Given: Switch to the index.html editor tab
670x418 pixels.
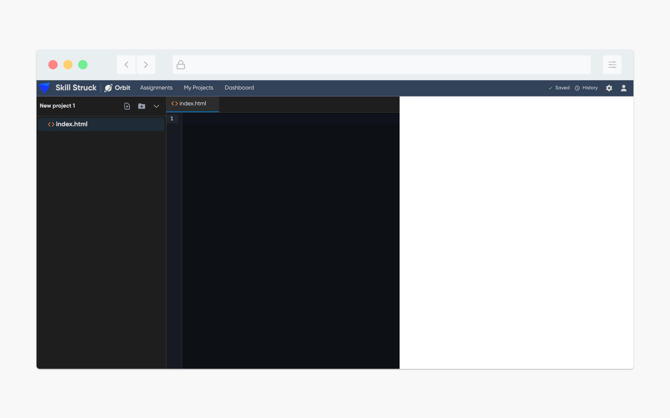Looking at the screenshot, I should tap(193, 104).
